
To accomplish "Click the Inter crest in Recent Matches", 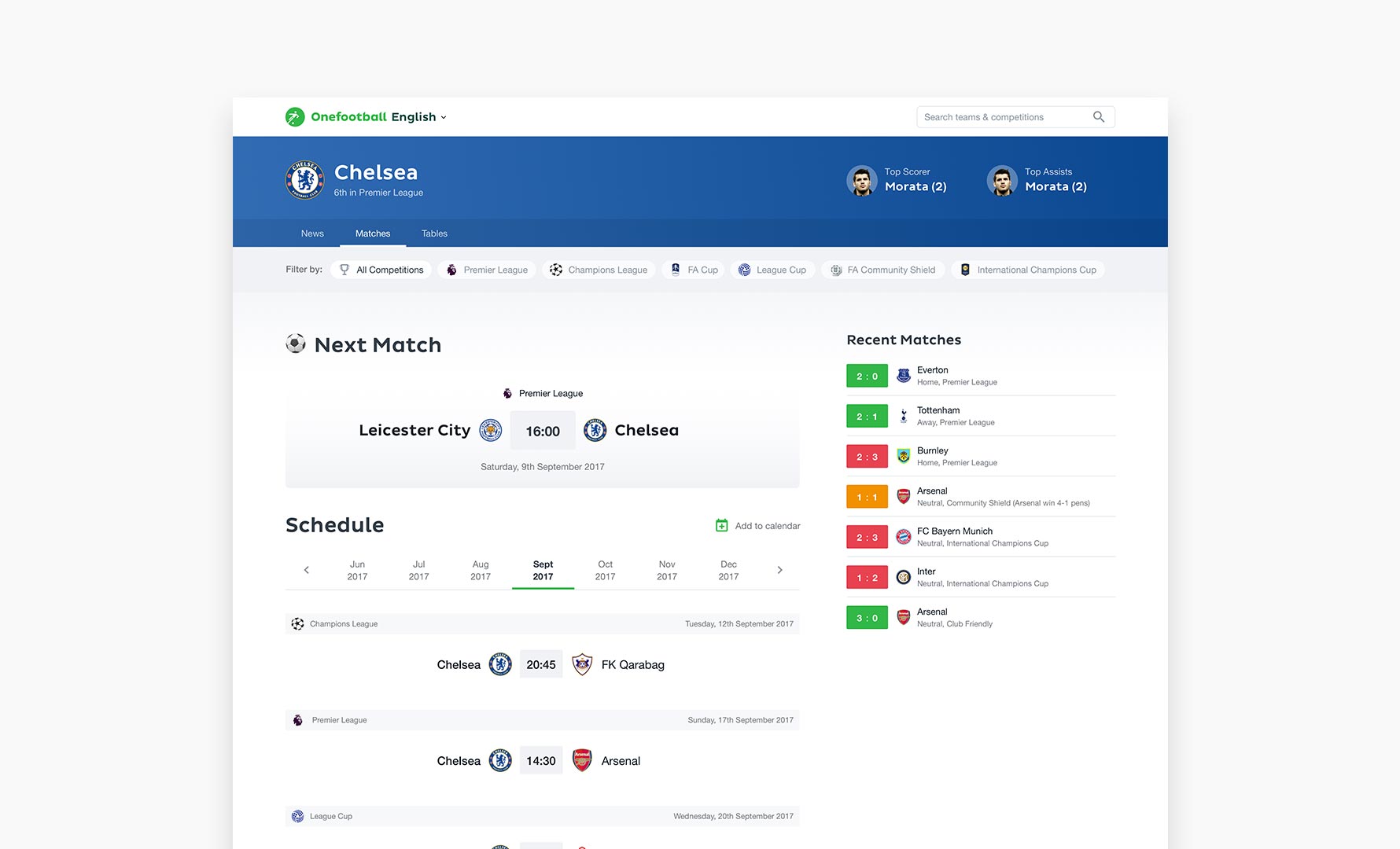I will 904,578.
